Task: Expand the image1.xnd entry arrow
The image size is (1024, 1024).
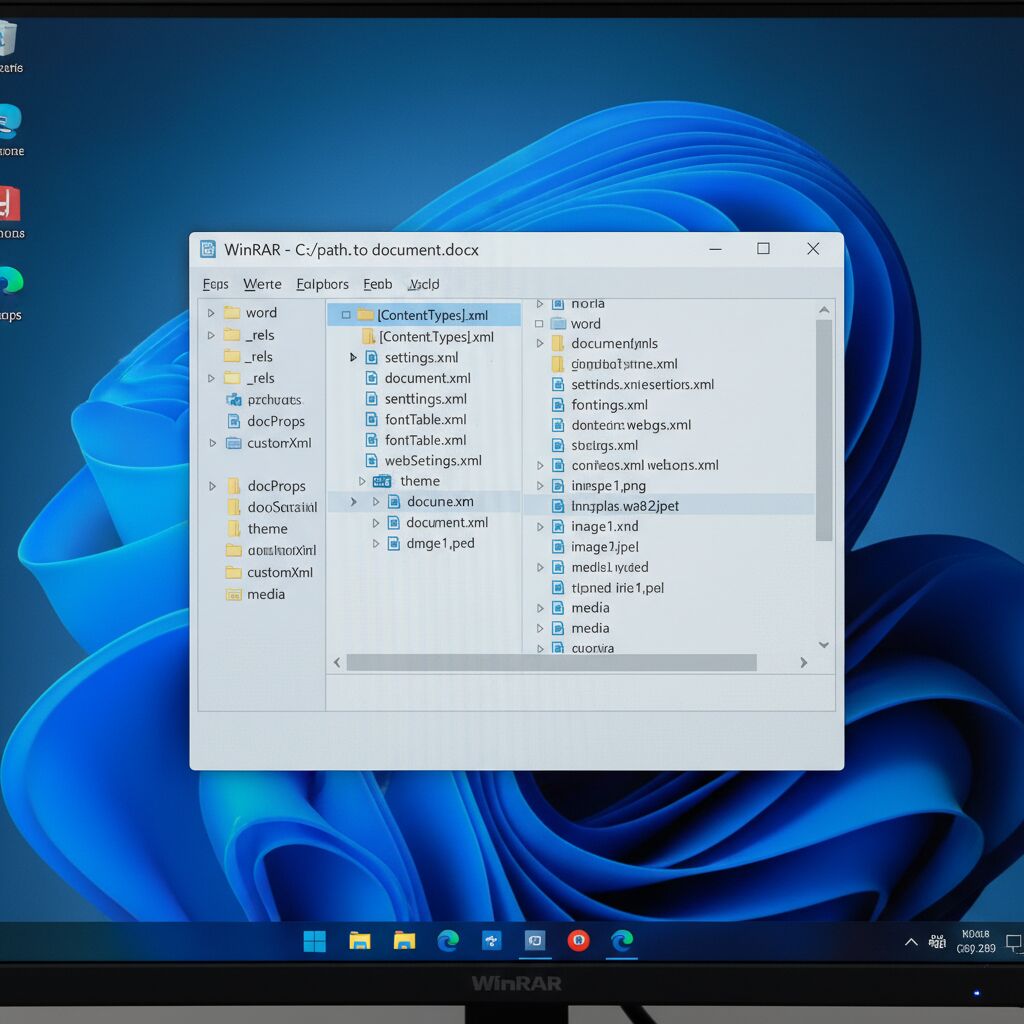Action: coord(540,527)
